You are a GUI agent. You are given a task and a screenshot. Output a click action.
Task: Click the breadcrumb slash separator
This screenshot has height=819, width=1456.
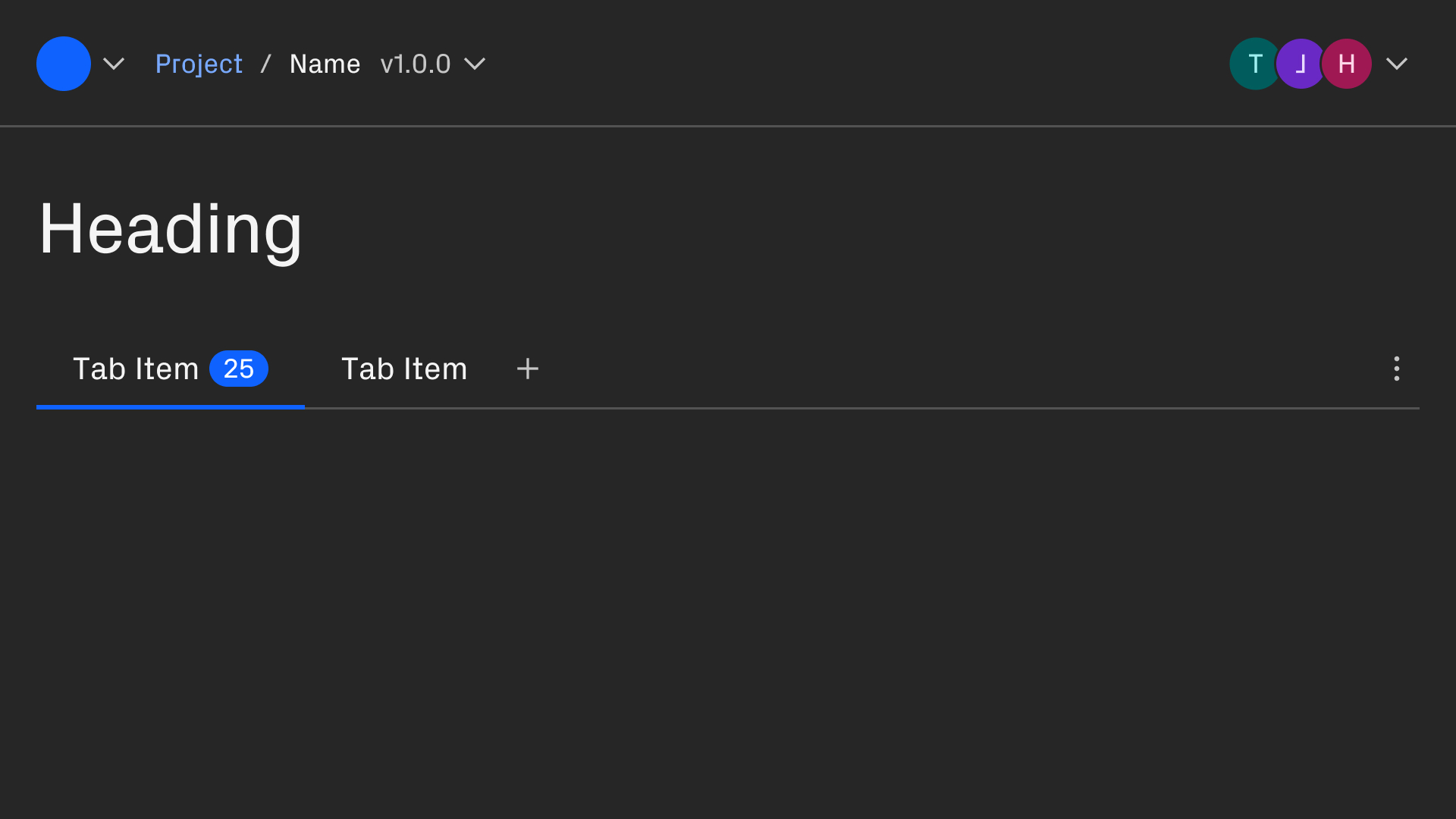pos(266,64)
